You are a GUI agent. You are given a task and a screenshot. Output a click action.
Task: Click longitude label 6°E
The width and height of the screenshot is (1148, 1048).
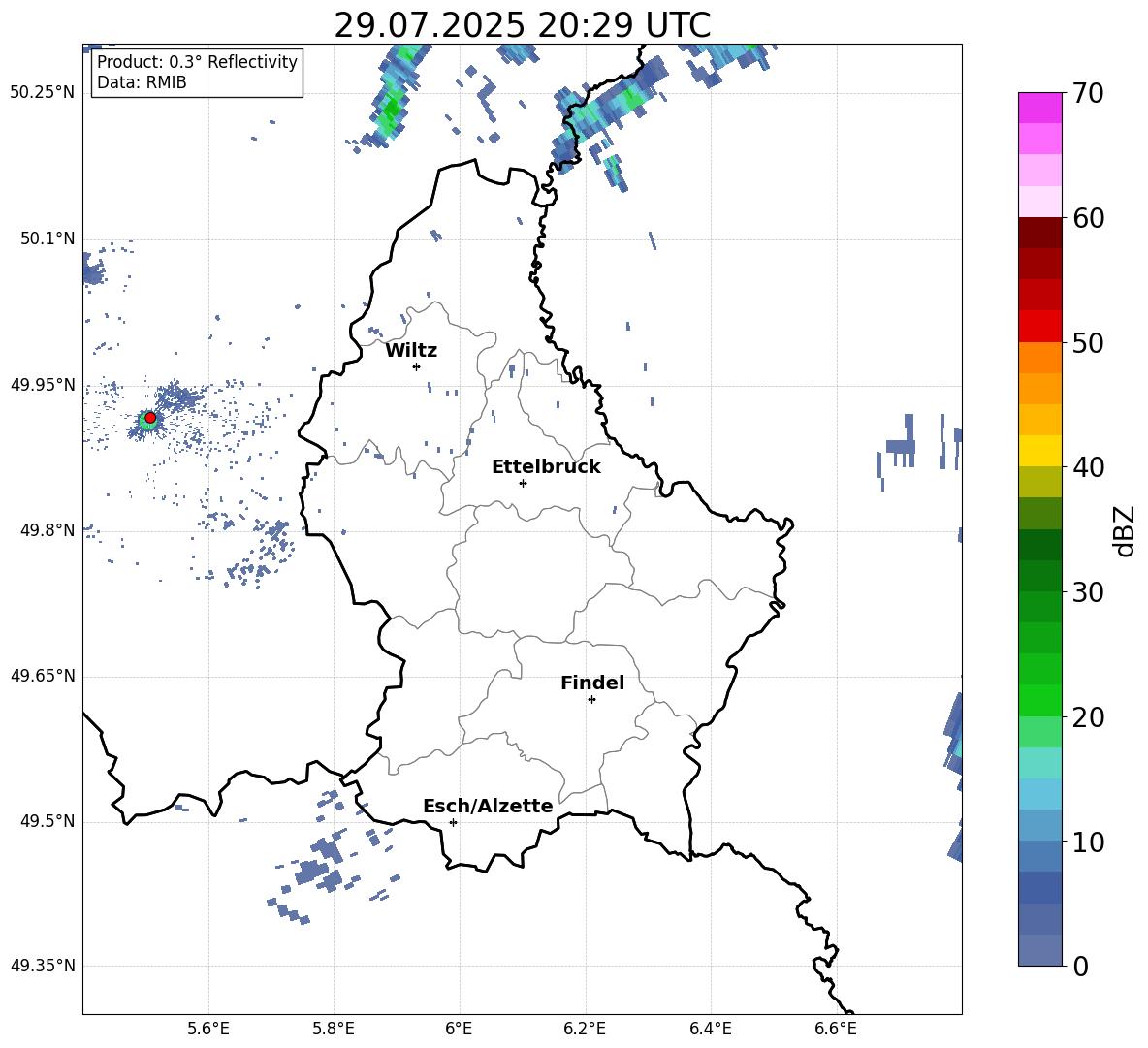tap(459, 1029)
